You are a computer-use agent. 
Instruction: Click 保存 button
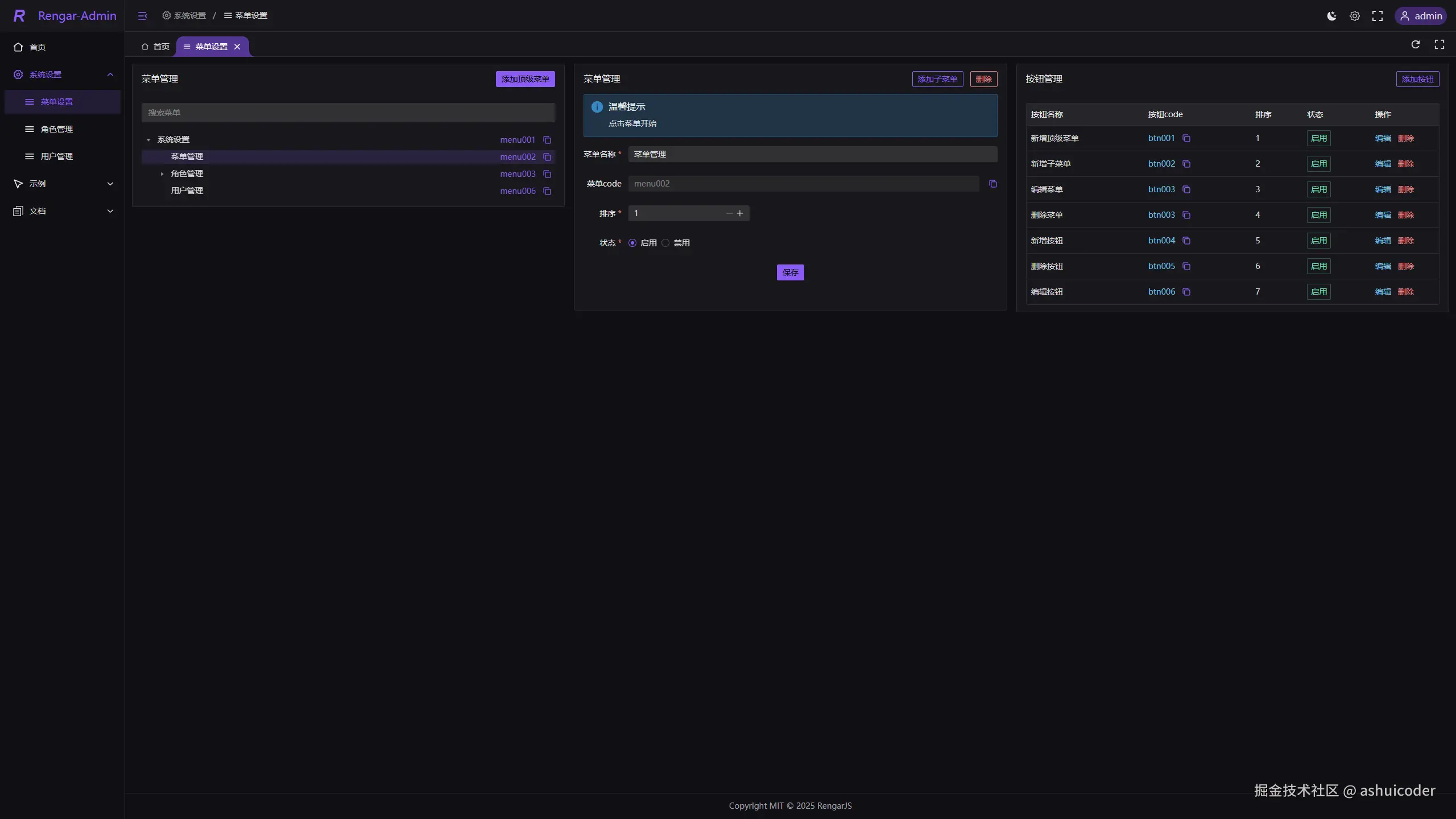point(790,272)
